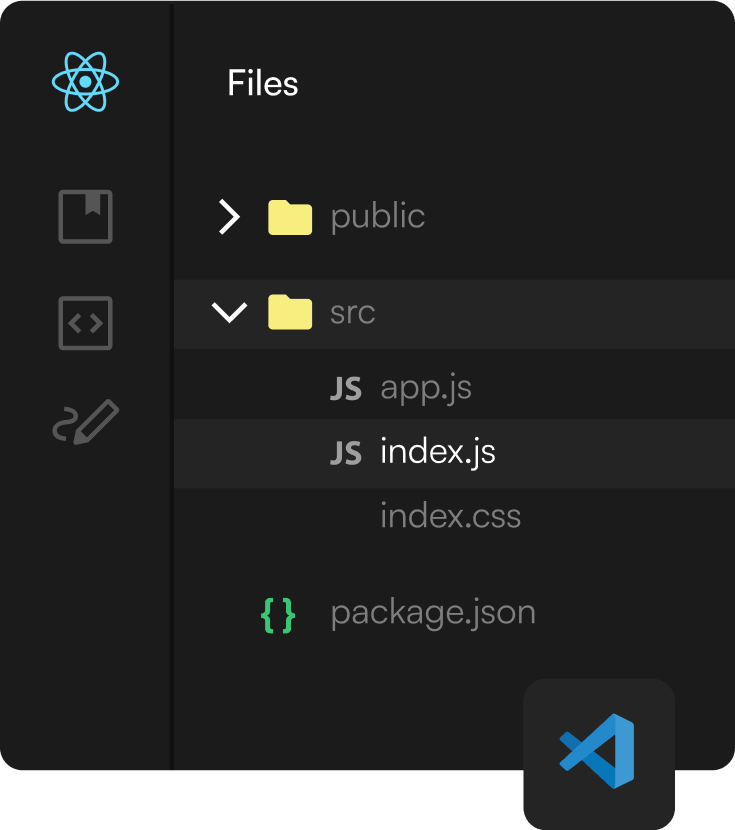This screenshot has height=830, width=735.
Task: Click the Files panel heading
Action: coord(263,83)
